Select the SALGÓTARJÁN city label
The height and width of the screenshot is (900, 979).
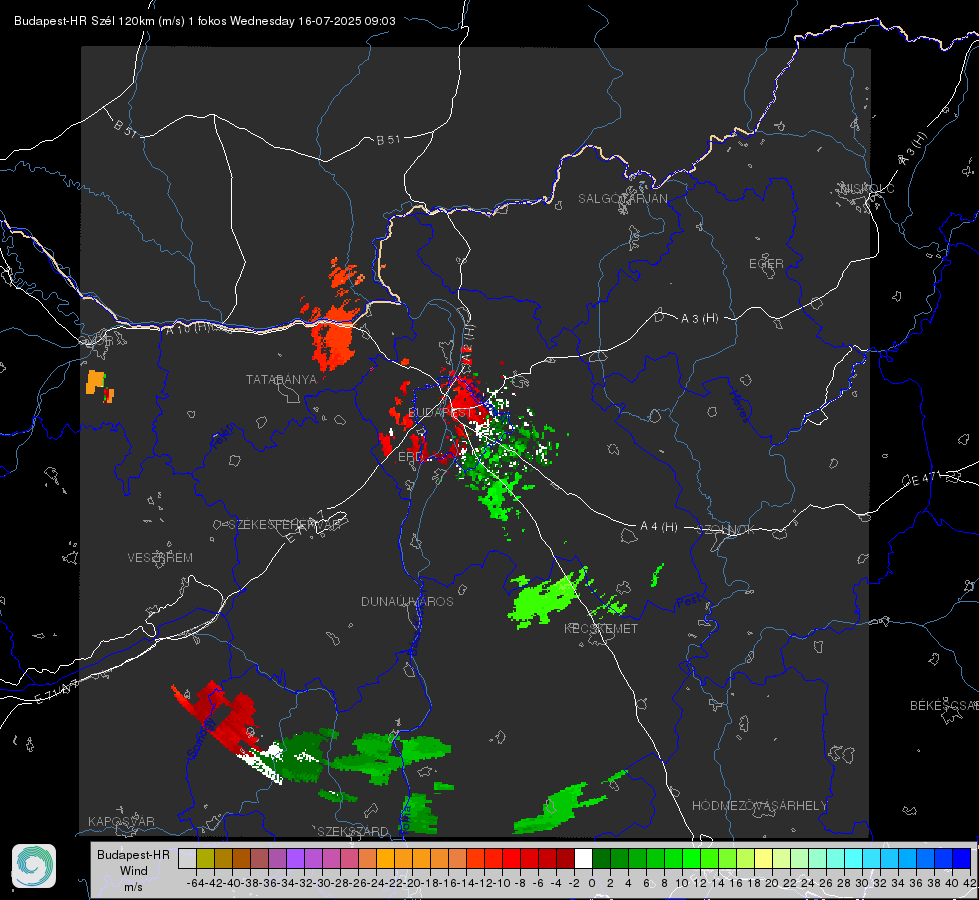click(x=622, y=199)
